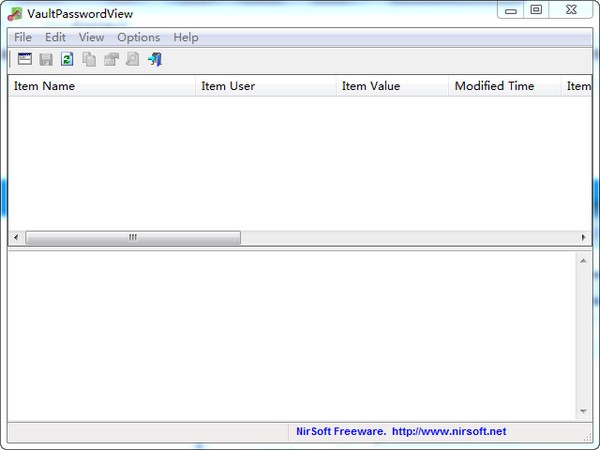Open the File menu

click(x=23, y=37)
